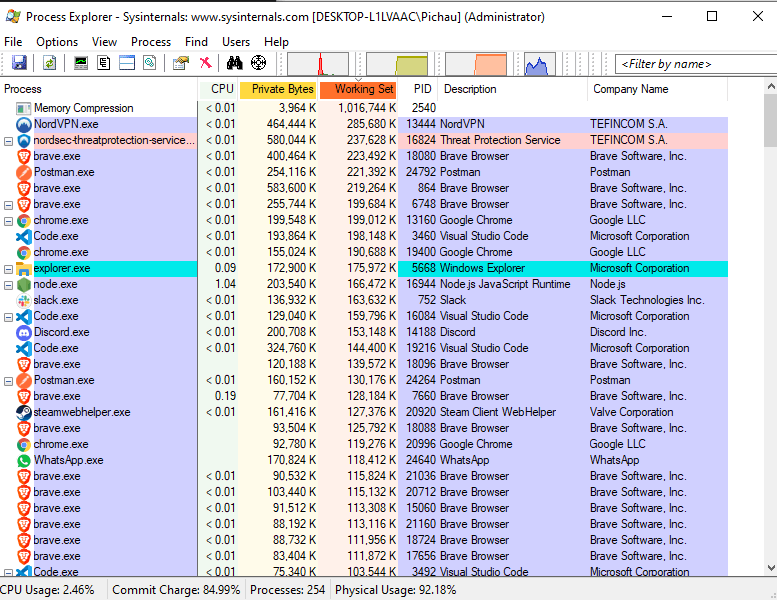
Task: Click the Memory Compression process icon
Action: 23,108
